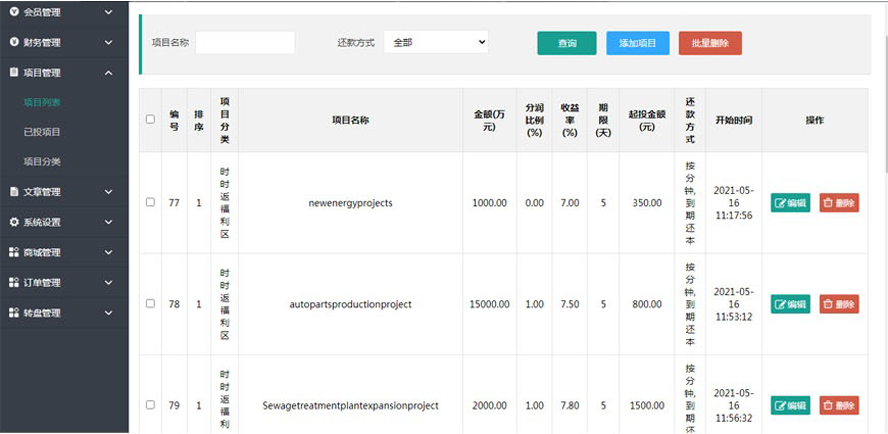Click the green 查询 button
Image resolution: width=888 pixels, height=434 pixels.
click(x=567, y=43)
